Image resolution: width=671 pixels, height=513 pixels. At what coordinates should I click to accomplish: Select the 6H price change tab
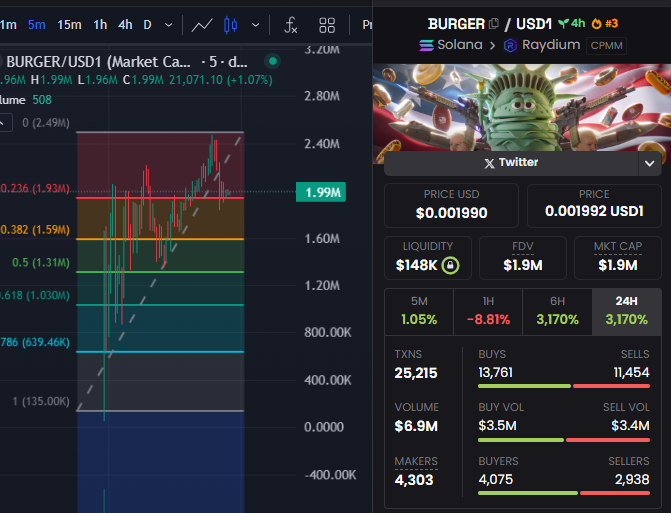pyautogui.click(x=557, y=311)
